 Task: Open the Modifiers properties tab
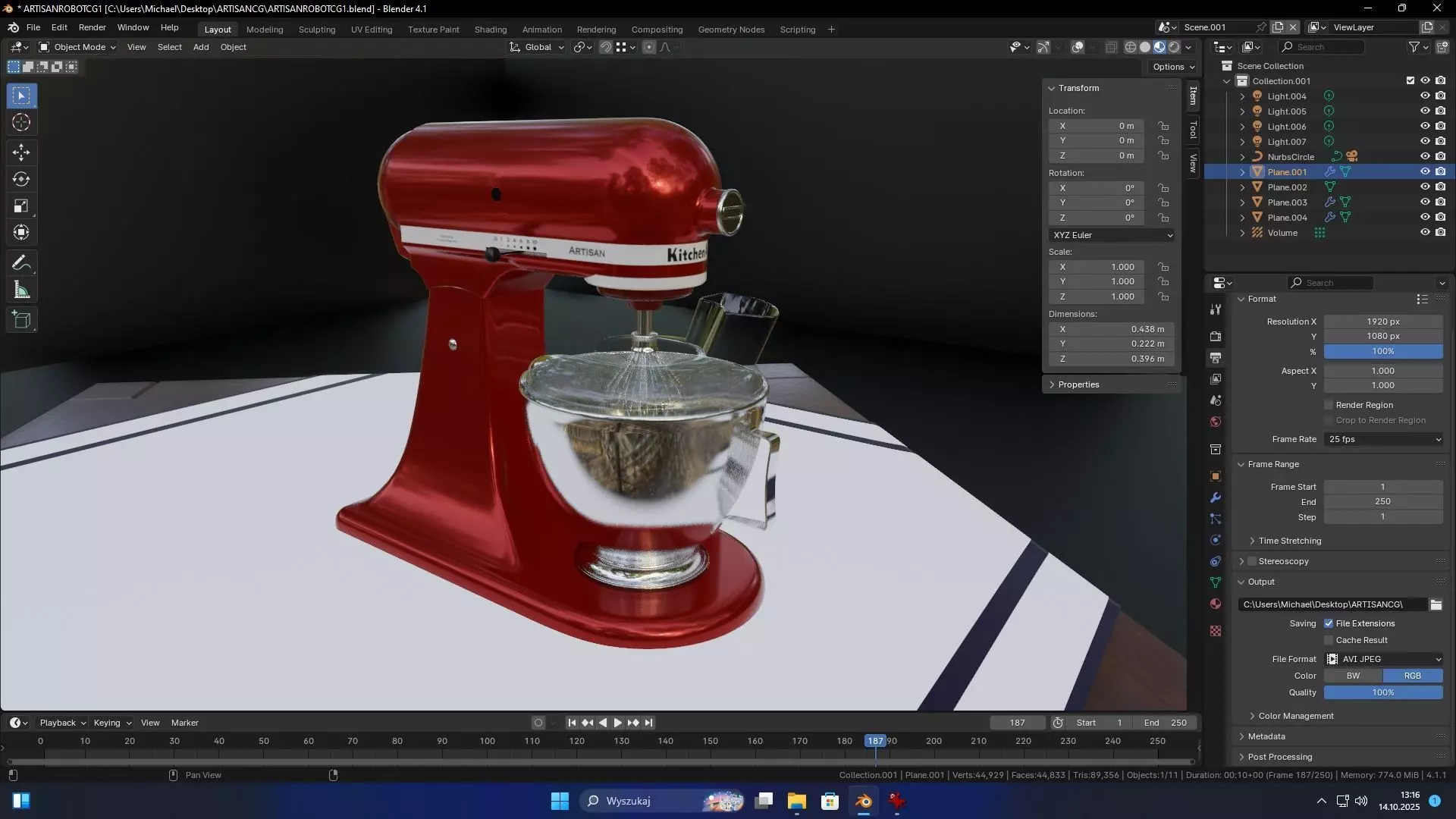(x=1216, y=497)
